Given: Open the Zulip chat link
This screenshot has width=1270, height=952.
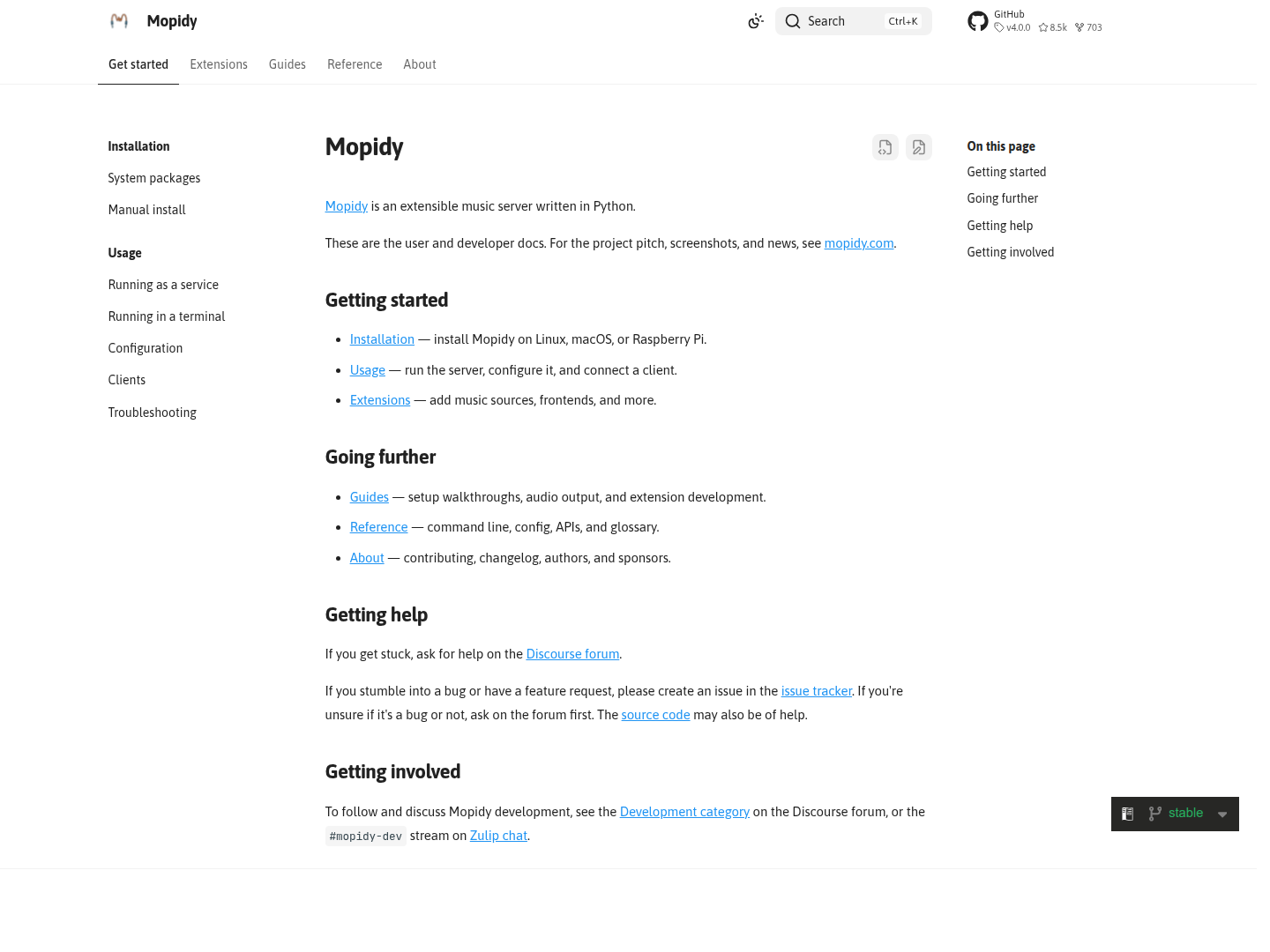Looking at the screenshot, I should click(498, 836).
